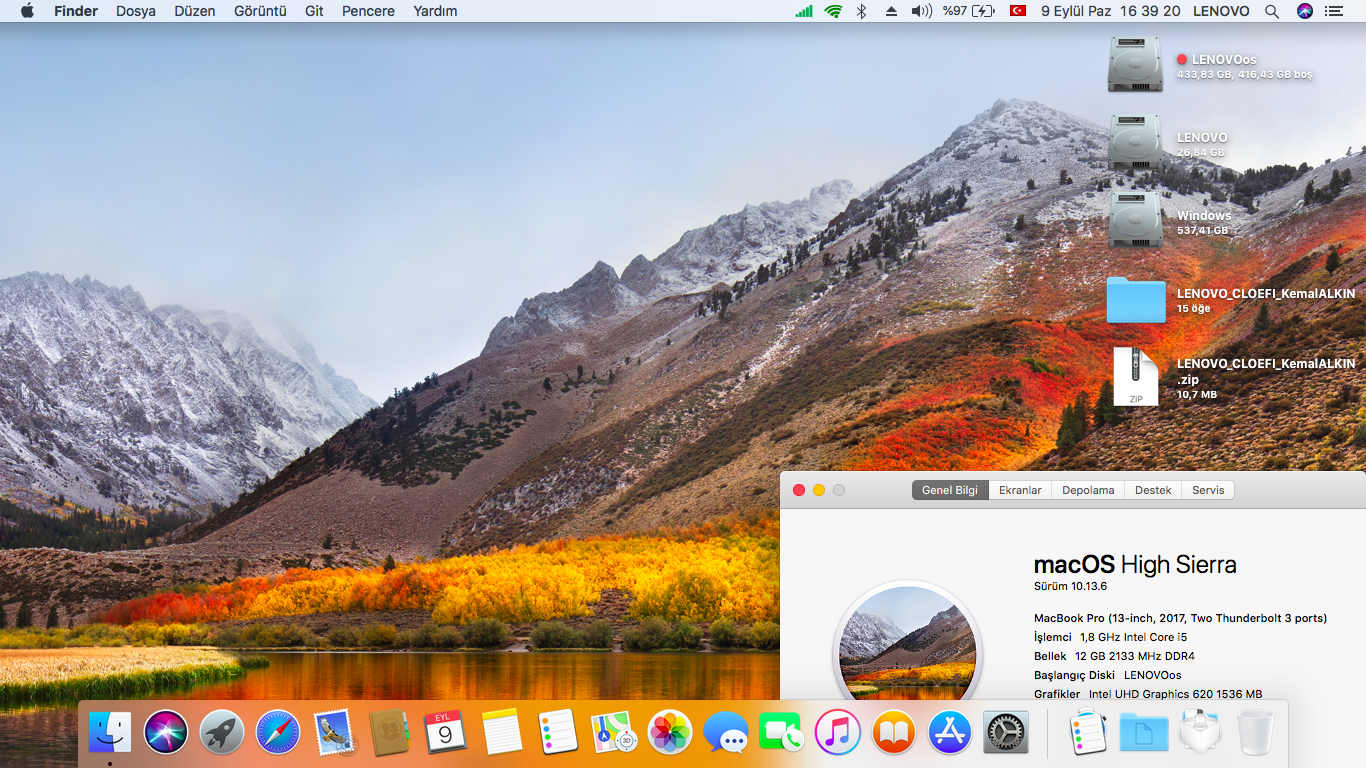Open the Trash in Dock
1366x768 pixels.
[x=1255, y=733]
